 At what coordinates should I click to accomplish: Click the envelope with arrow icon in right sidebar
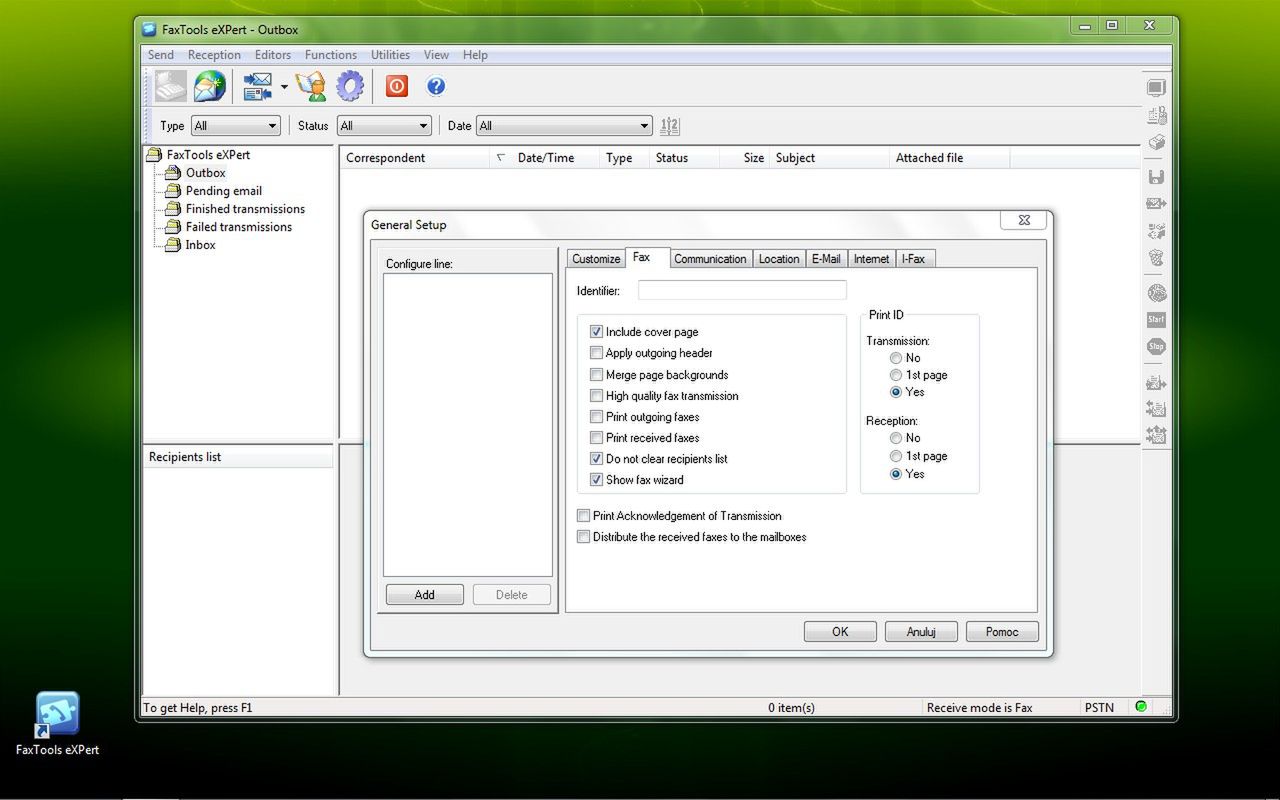(1156, 203)
